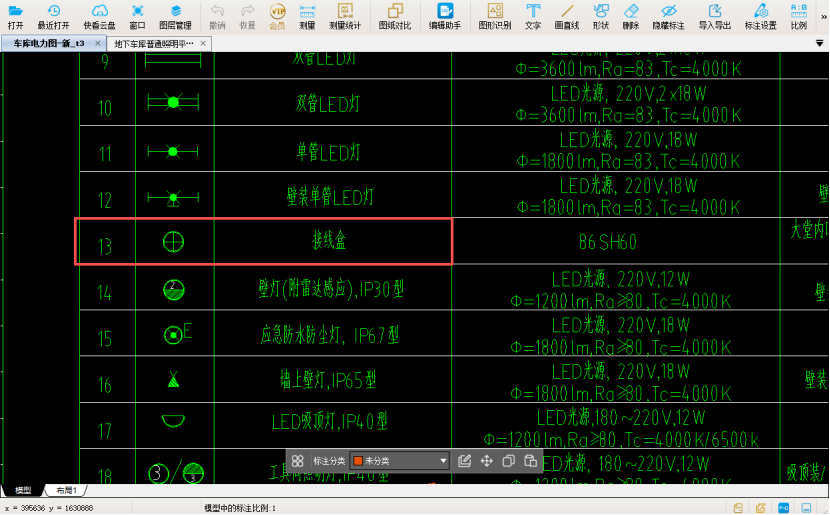Click the 比例 scale tool

799,16
